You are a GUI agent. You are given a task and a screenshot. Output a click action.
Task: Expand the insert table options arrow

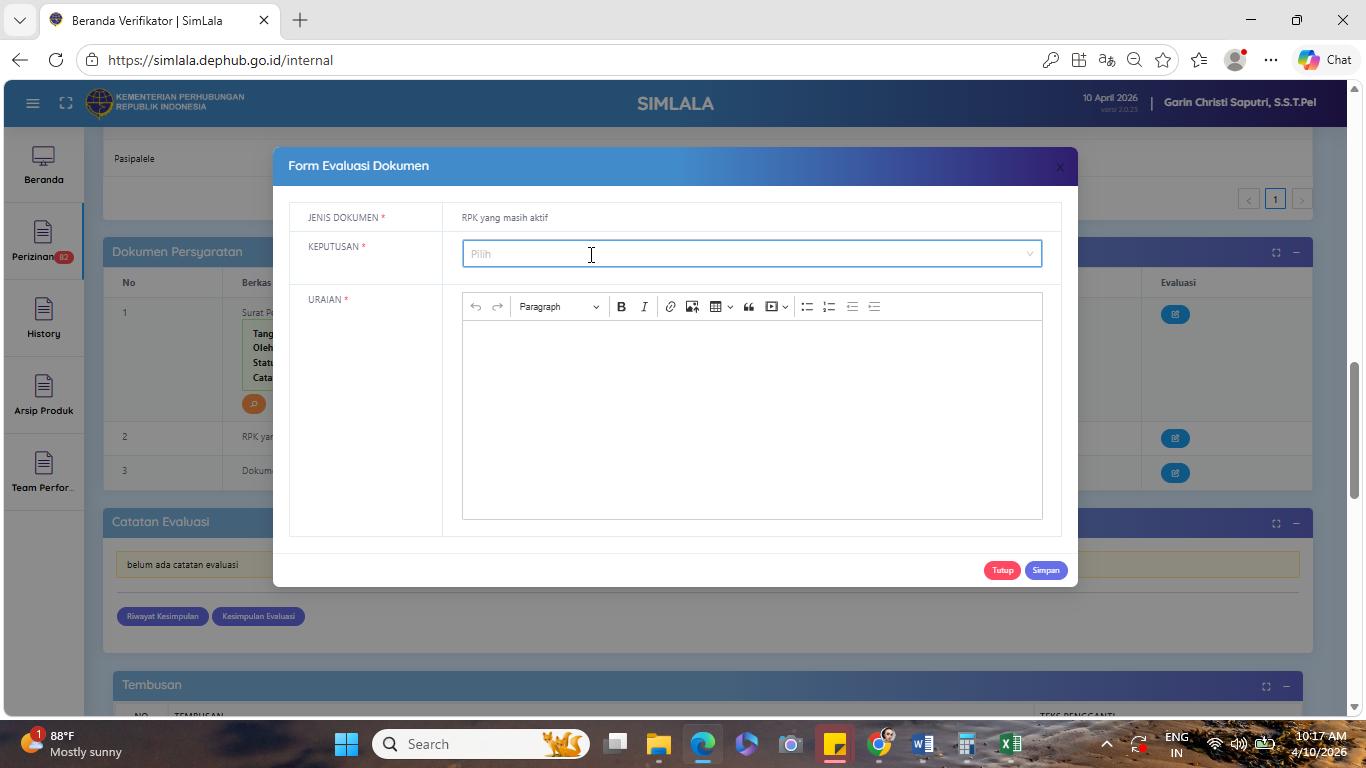pyautogui.click(x=730, y=307)
